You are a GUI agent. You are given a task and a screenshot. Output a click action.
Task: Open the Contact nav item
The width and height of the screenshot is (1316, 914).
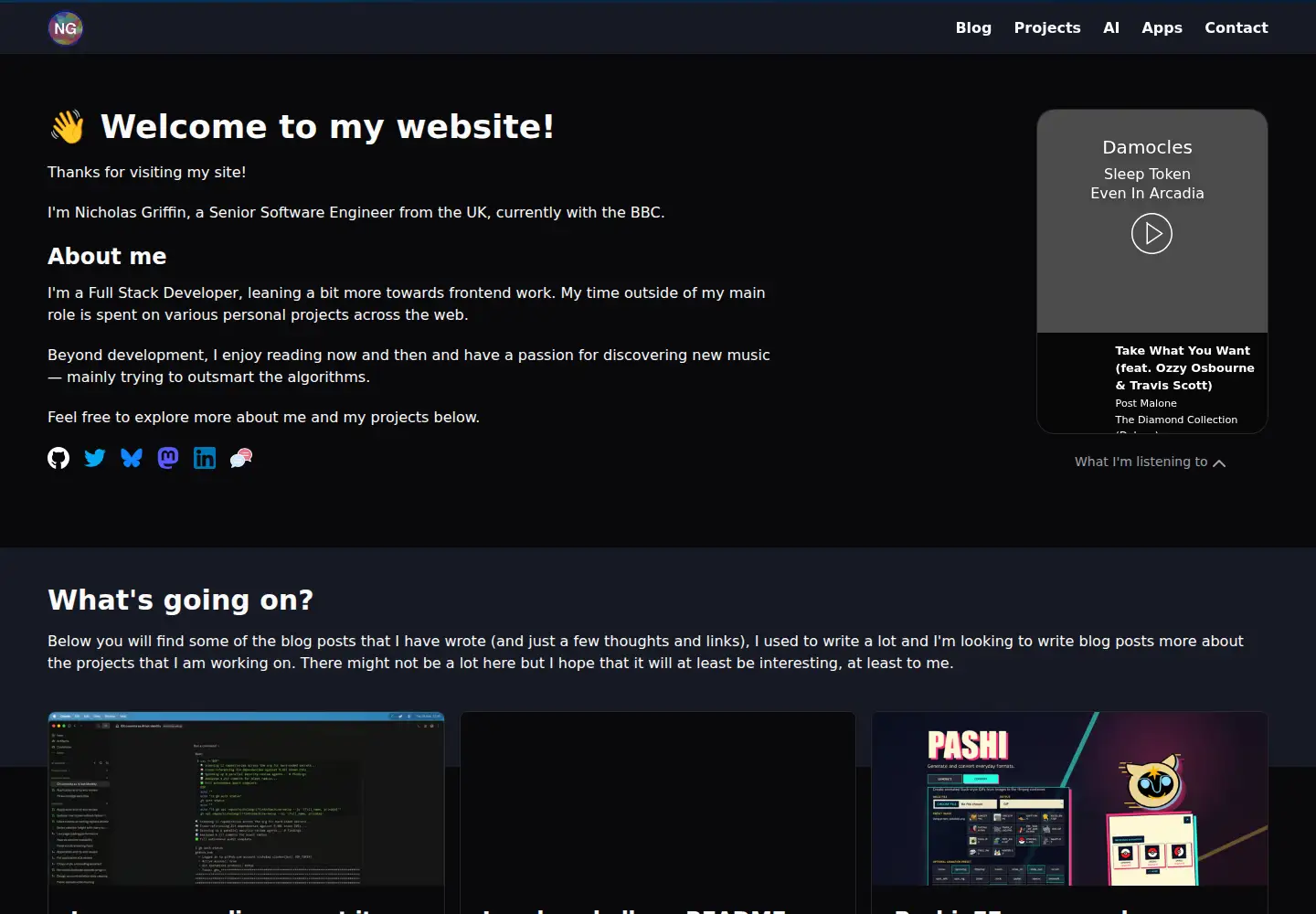1236,28
